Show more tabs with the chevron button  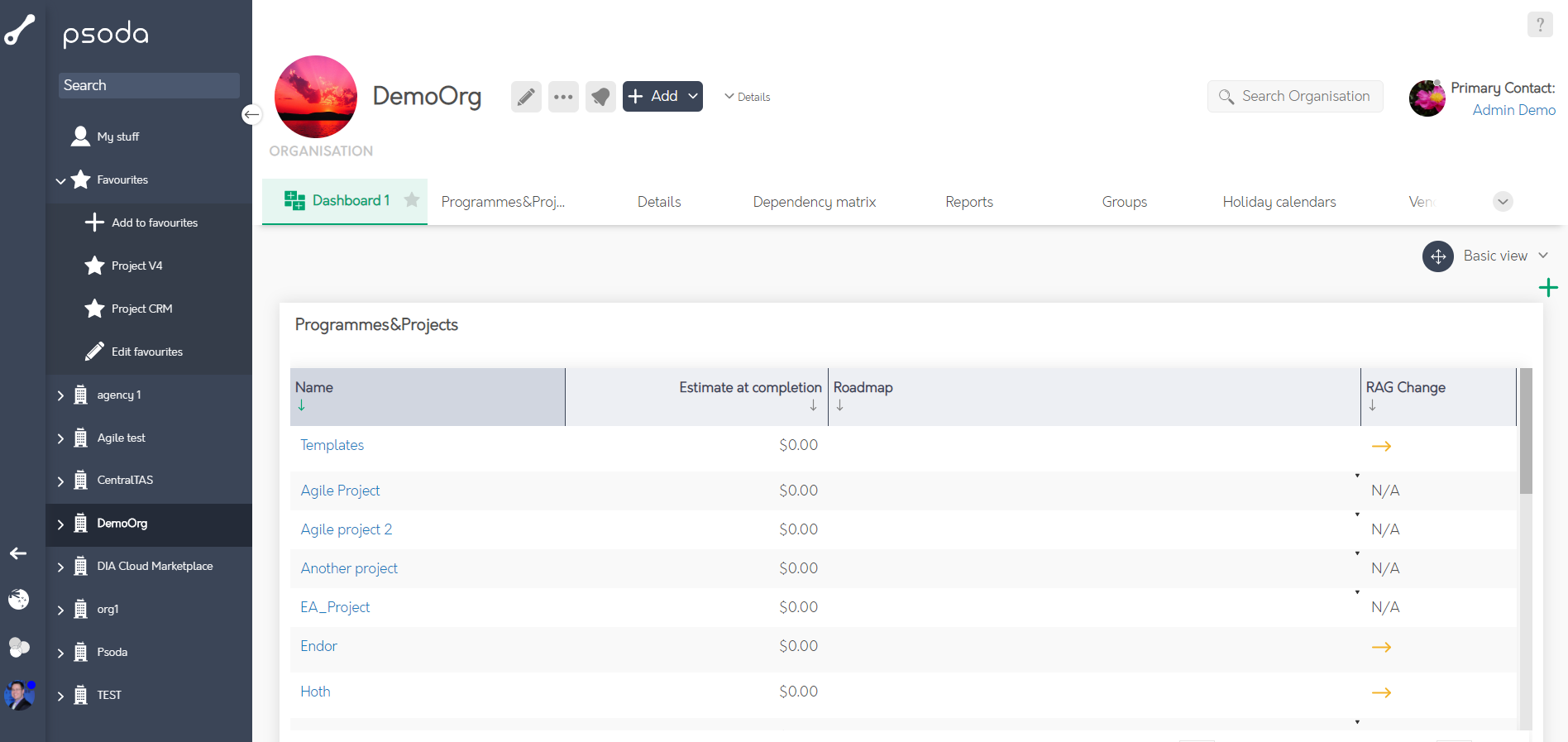(1503, 202)
